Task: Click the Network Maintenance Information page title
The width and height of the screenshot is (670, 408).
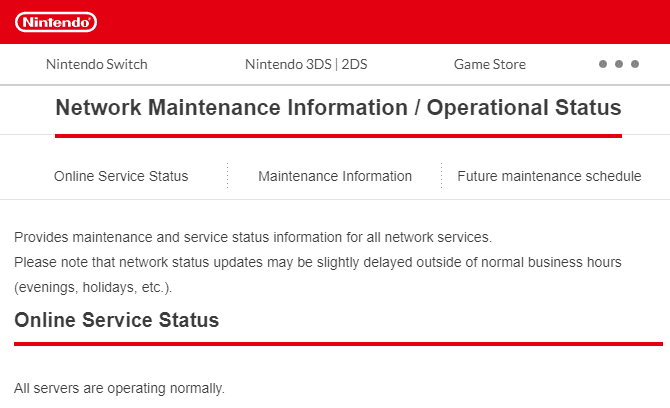Action: pyautogui.click(x=338, y=107)
